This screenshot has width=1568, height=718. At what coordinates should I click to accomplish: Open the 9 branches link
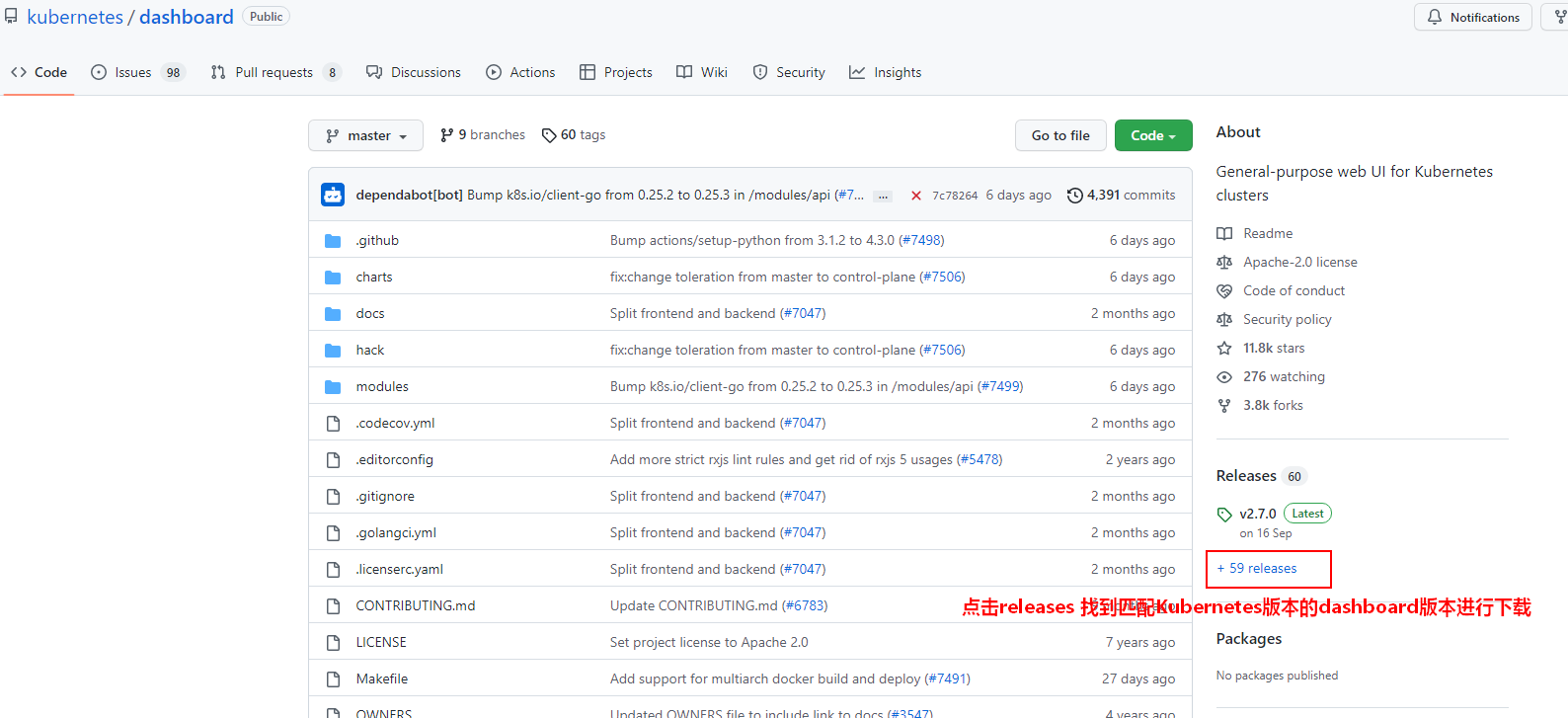483,135
